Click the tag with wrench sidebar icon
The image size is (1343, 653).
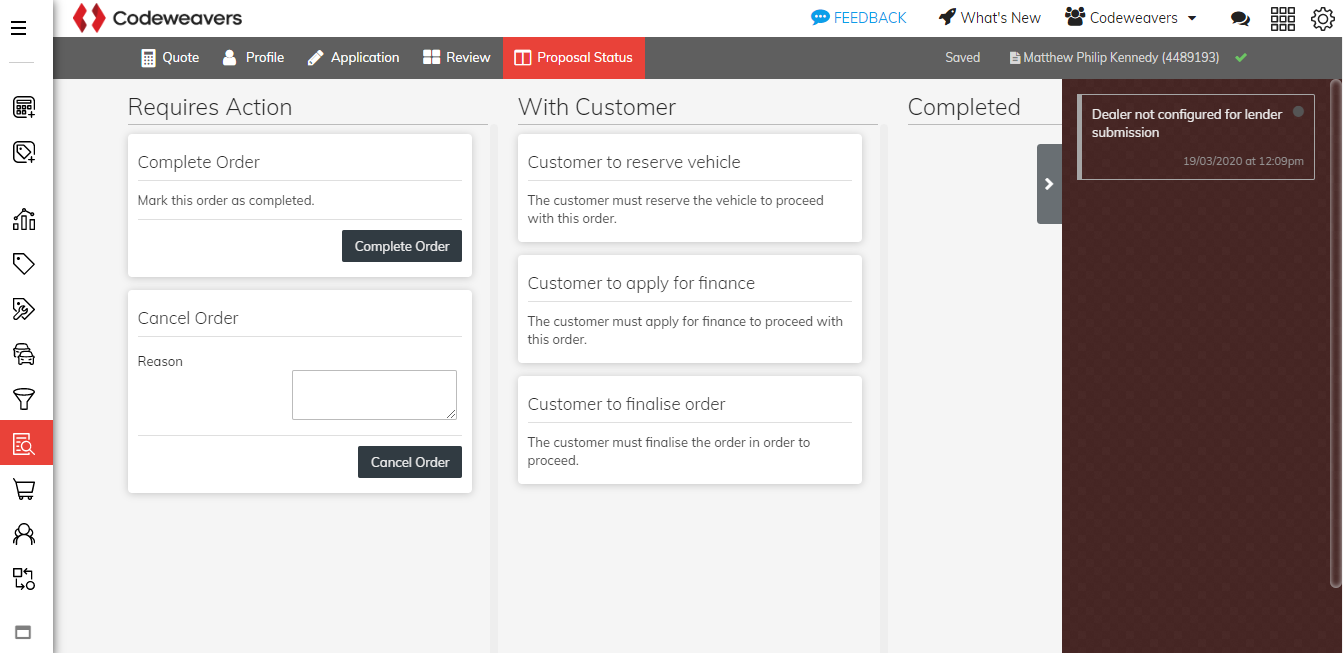click(24, 309)
